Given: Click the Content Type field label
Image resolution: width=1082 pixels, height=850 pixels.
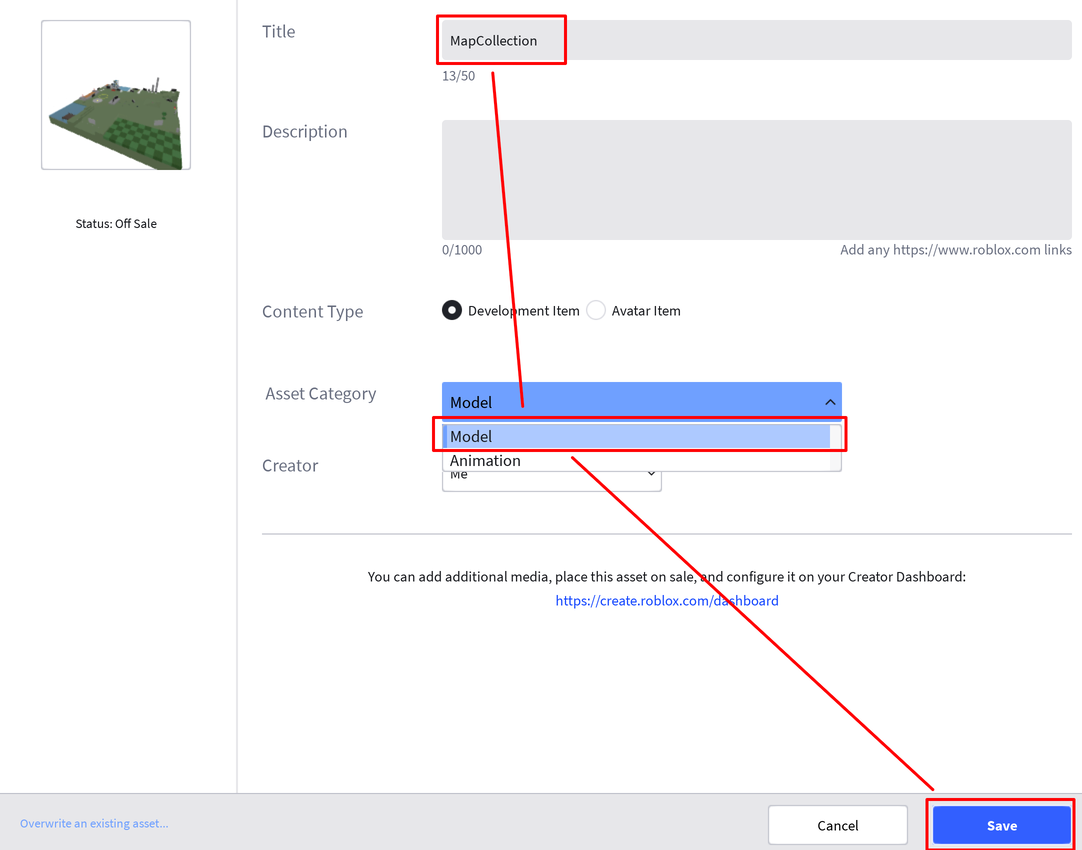Looking at the screenshot, I should [x=312, y=312].
